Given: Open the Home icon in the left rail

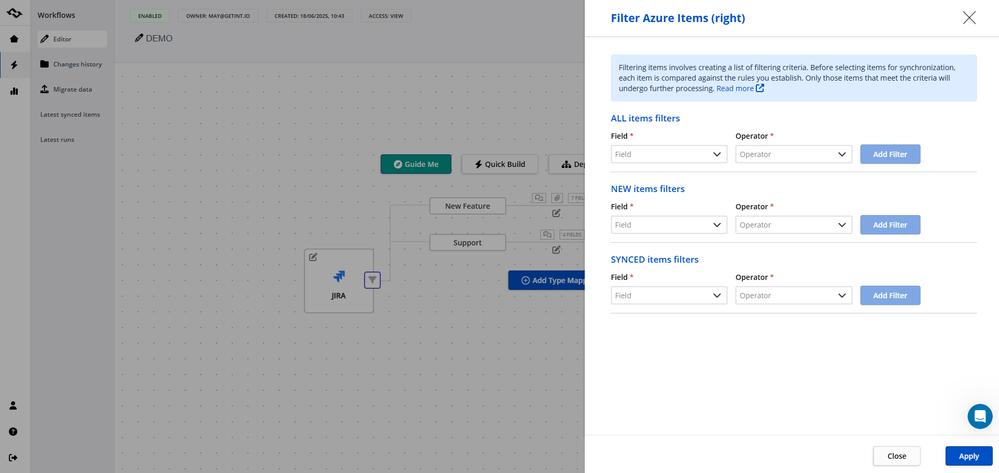Looking at the screenshot, I should click(x=14, y=39).
